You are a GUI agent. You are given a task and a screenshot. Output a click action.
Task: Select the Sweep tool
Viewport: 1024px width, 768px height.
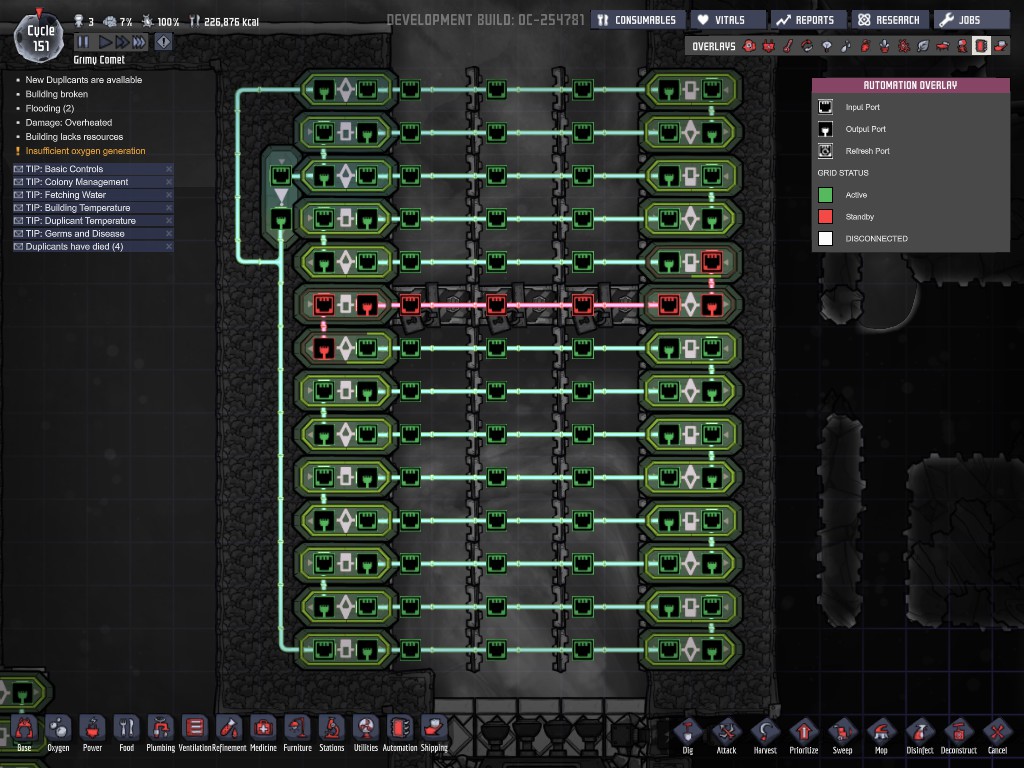tap(843, 732)
